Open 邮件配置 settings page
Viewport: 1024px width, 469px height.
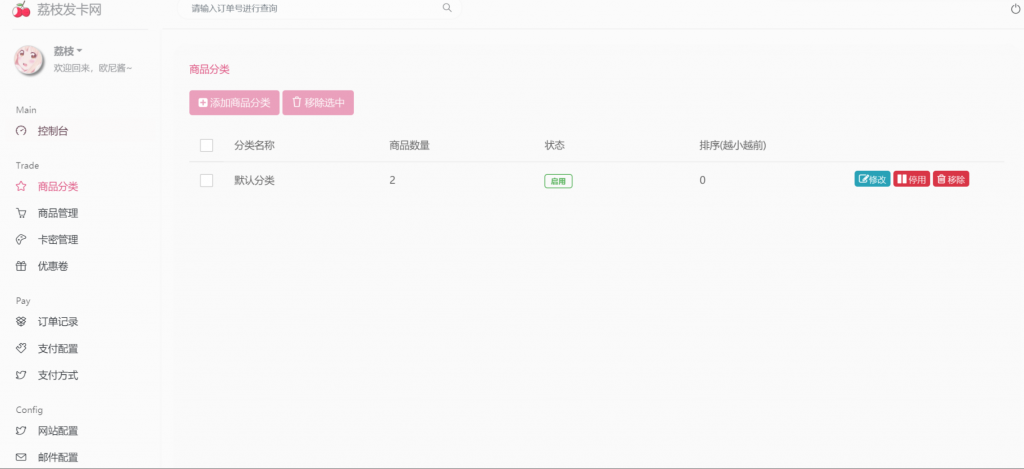click(x=58, y=458)
